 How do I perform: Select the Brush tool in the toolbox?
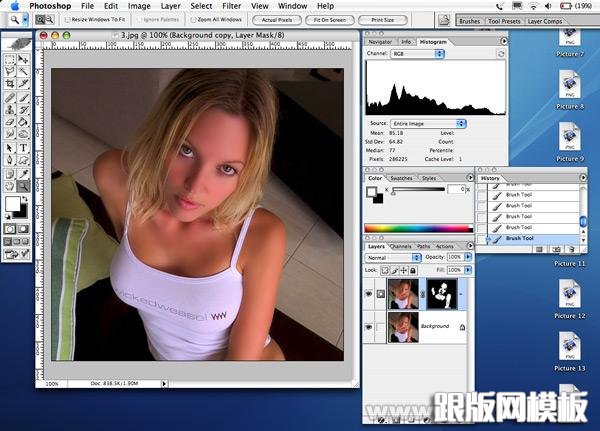click(x=23, y=98)
